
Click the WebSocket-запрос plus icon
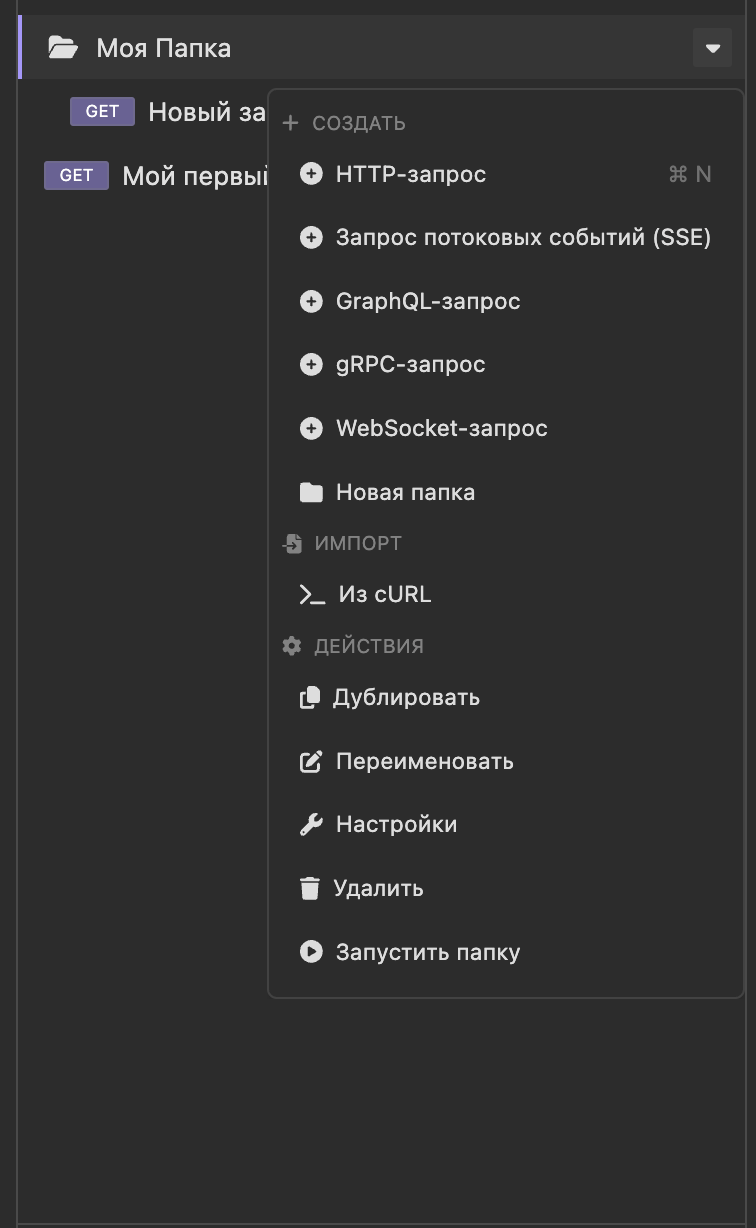[311, 427]
